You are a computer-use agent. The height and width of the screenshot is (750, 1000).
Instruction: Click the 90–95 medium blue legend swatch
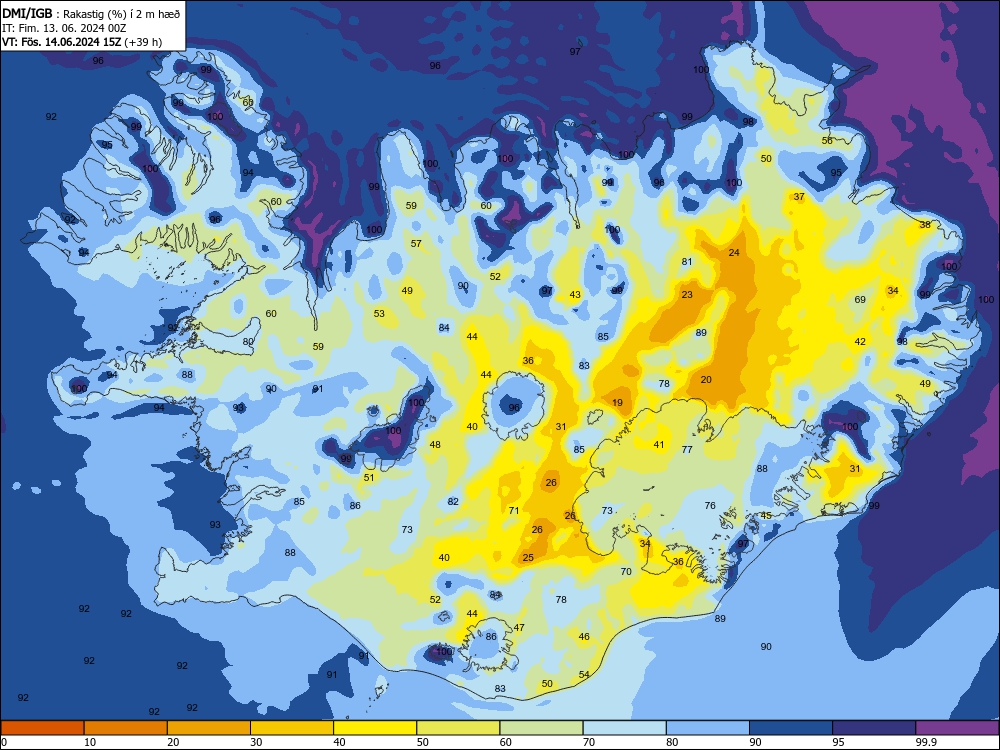[x=791, y=728]
